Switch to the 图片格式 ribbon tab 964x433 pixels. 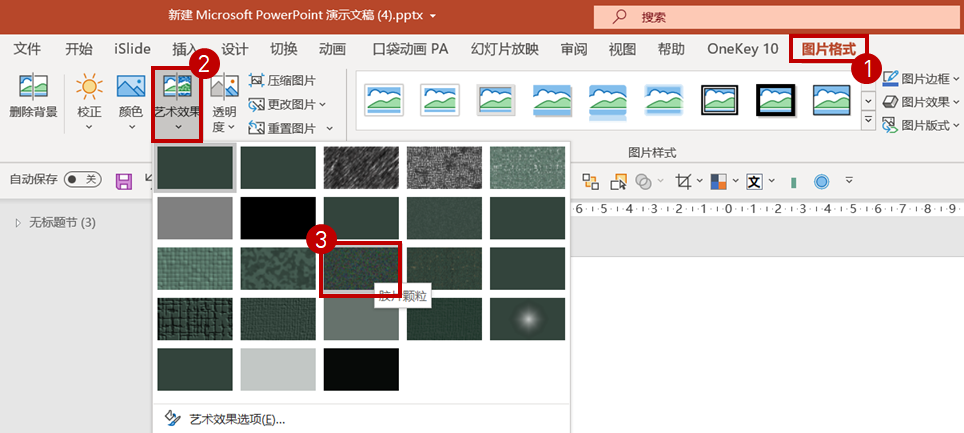[x=828, y=49]
